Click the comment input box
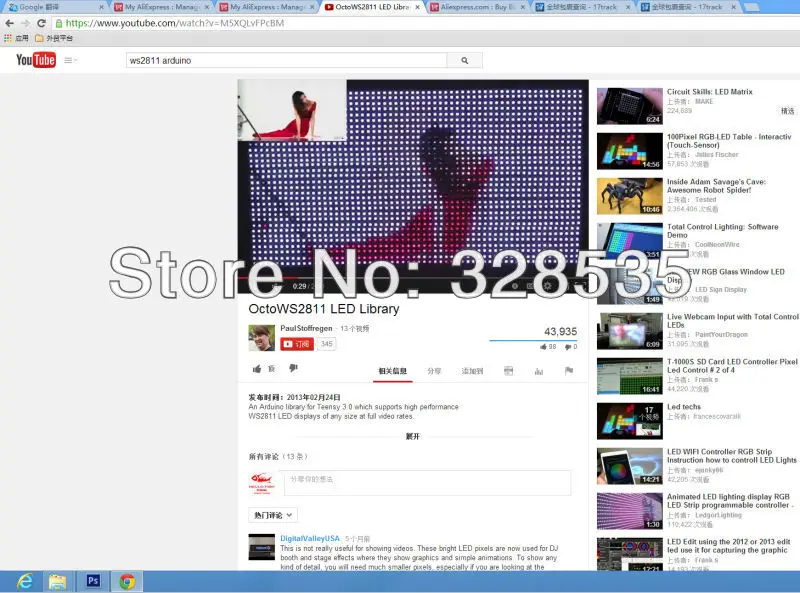 428,483
